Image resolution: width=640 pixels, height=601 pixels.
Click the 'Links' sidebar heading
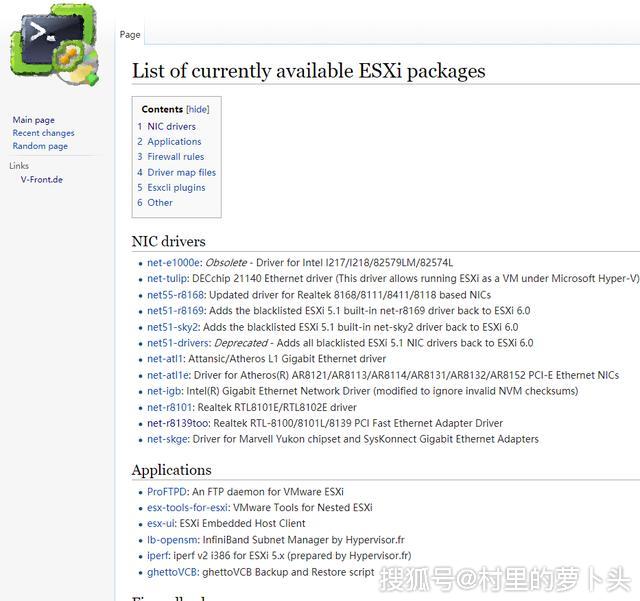(x=19, y=166)
